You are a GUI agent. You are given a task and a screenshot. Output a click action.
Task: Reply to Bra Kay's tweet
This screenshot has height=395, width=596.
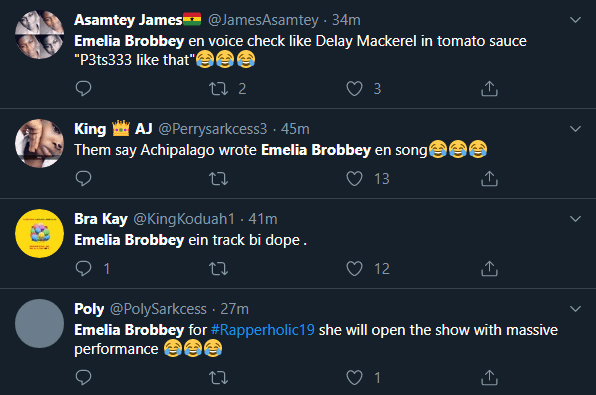(83, 268)
